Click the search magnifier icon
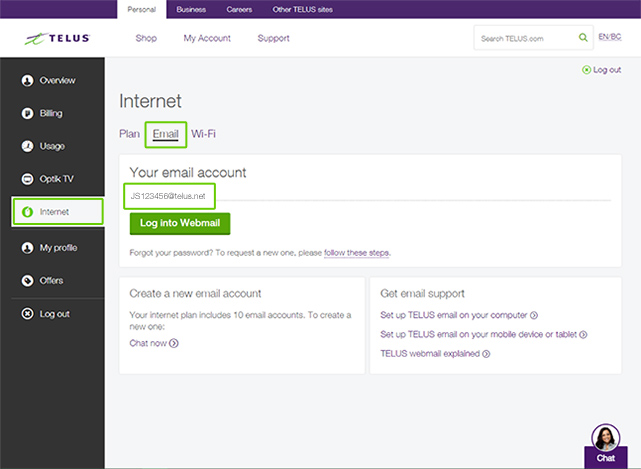The height and width of the screenshot is (469, 641). 583,38
